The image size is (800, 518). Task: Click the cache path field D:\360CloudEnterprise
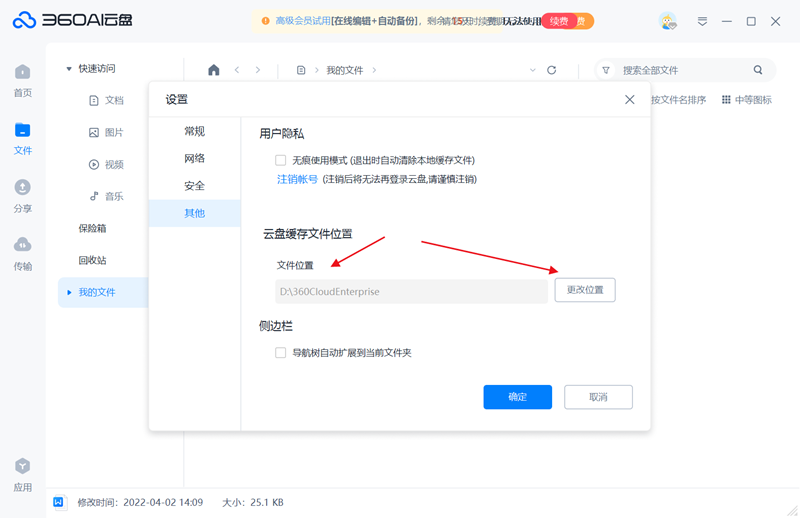pyautogui.click(x=411, y=291)
